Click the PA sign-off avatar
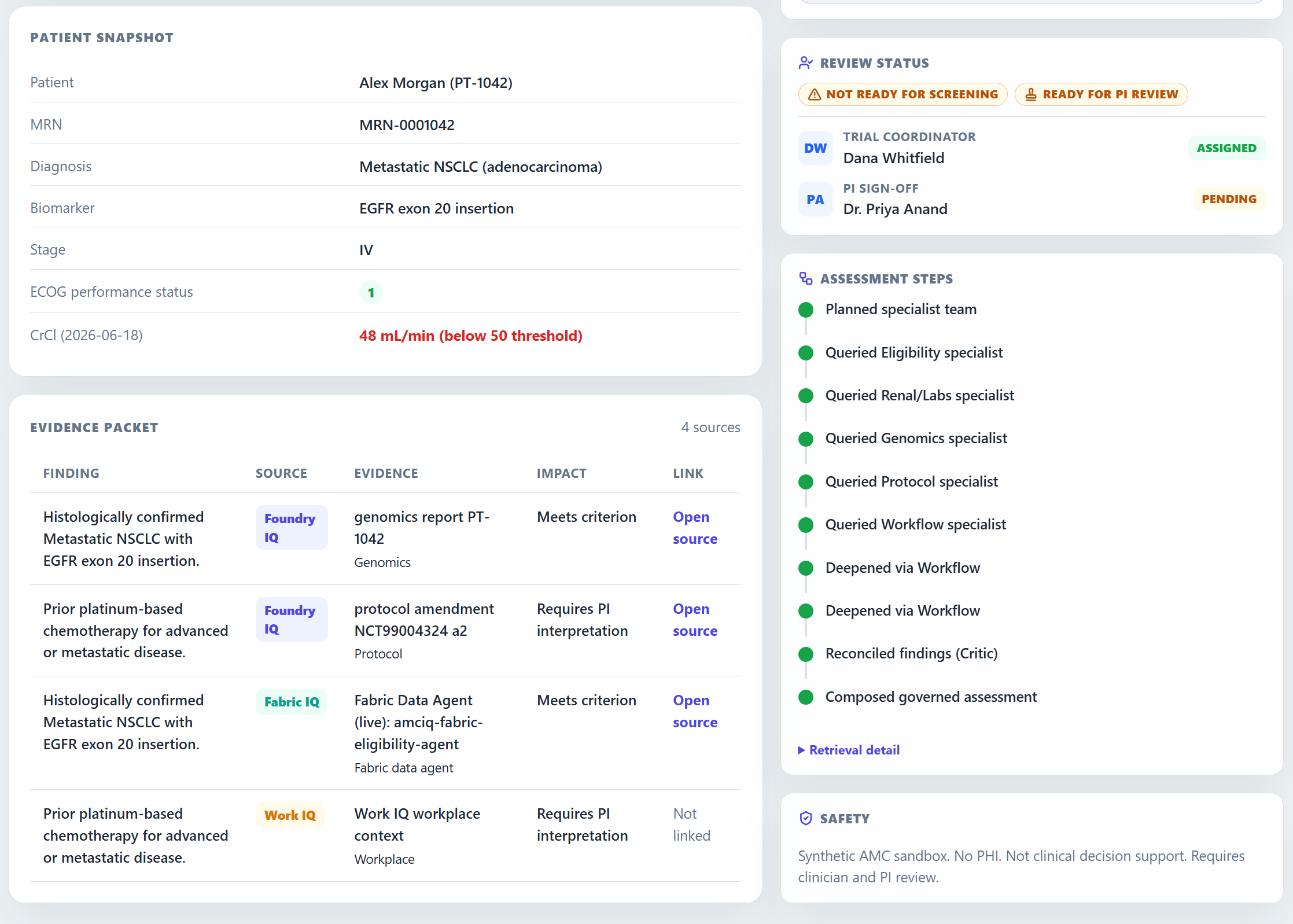The width and height of the screenshot is (1293, 924). tap(815, 200)
